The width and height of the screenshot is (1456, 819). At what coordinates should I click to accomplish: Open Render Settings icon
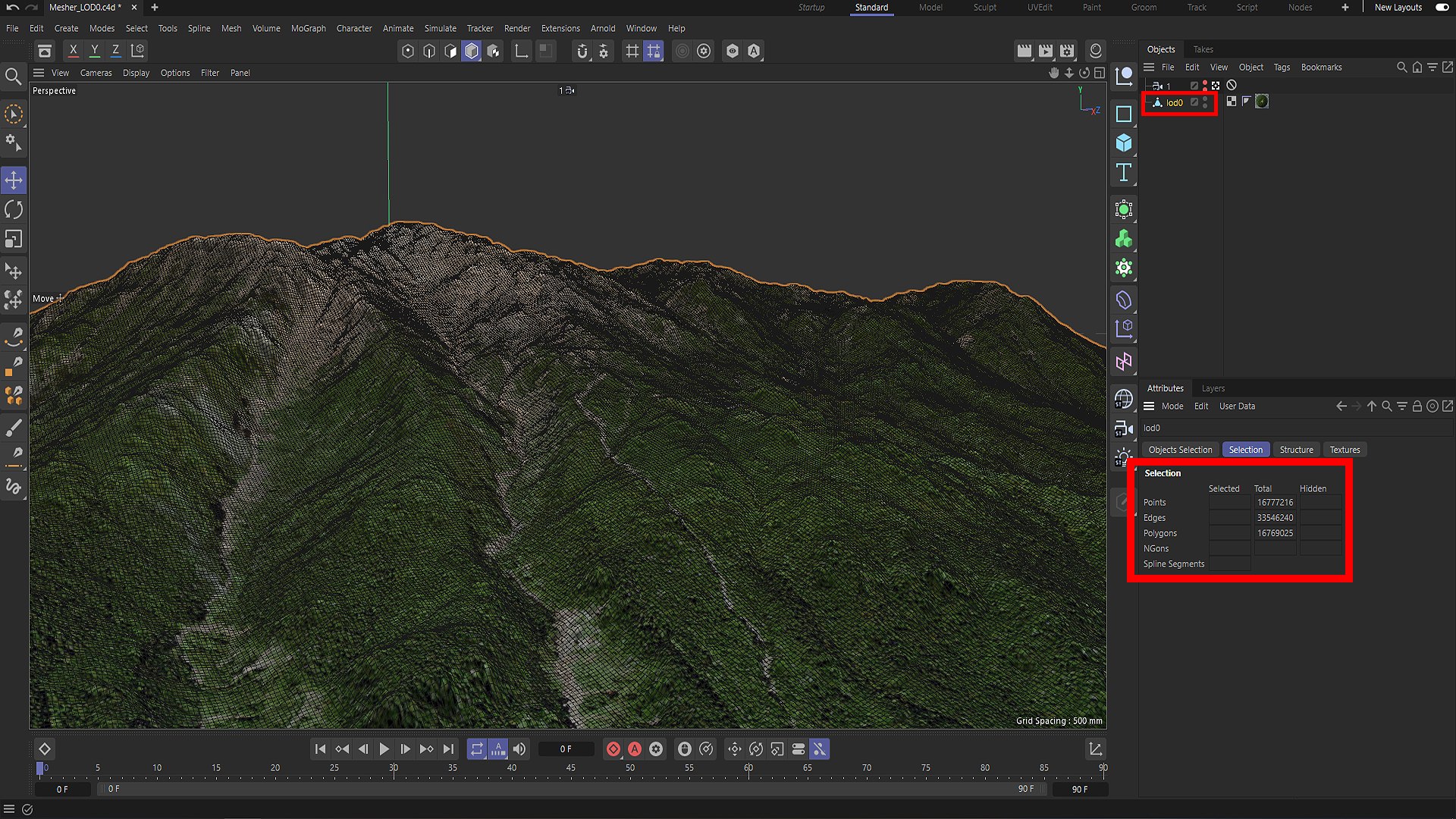pos(1067,51)
